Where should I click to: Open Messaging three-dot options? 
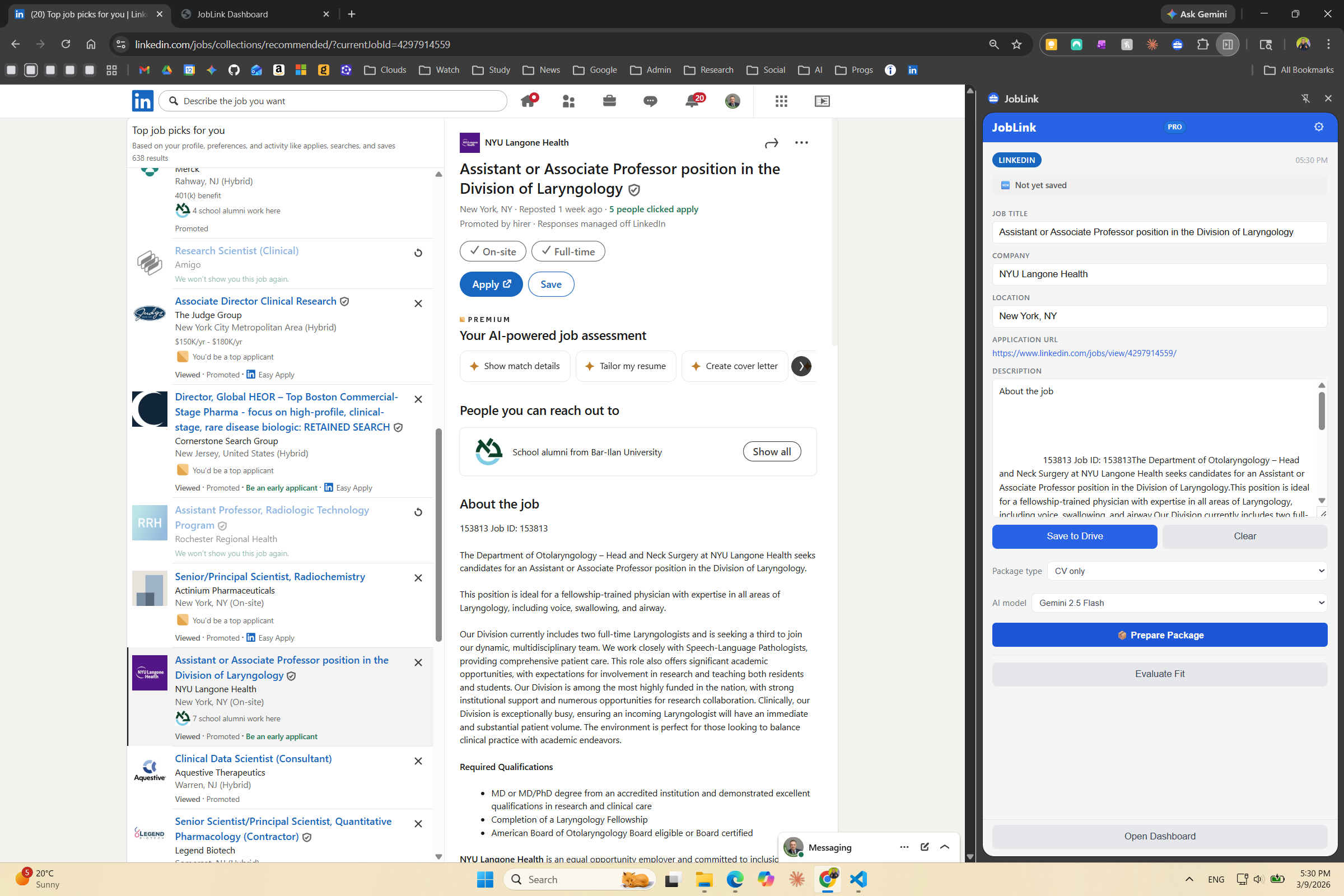point(904,847)
